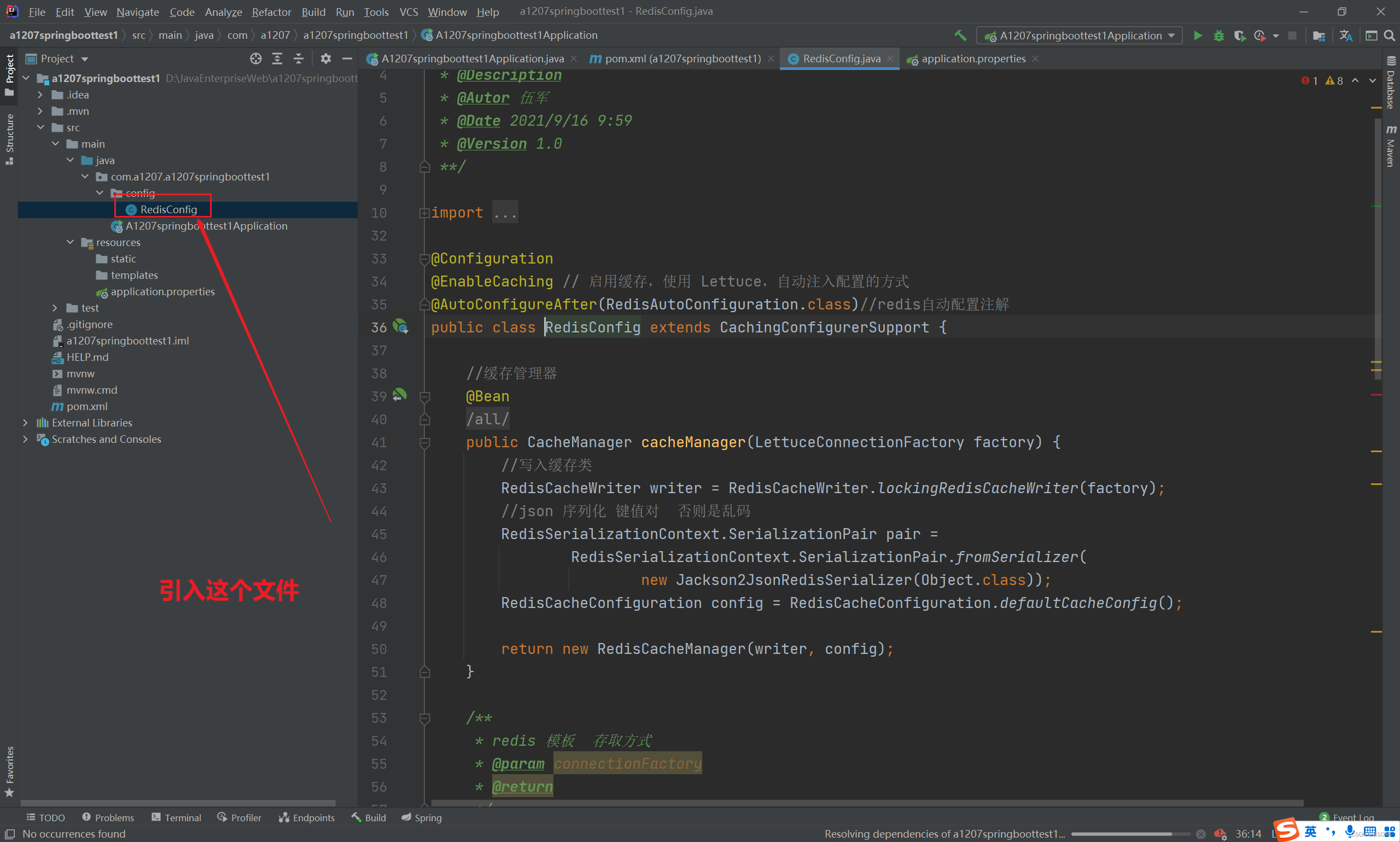
Task: Click the Project panel horizontal scrollbar
Action: (178, 803)
